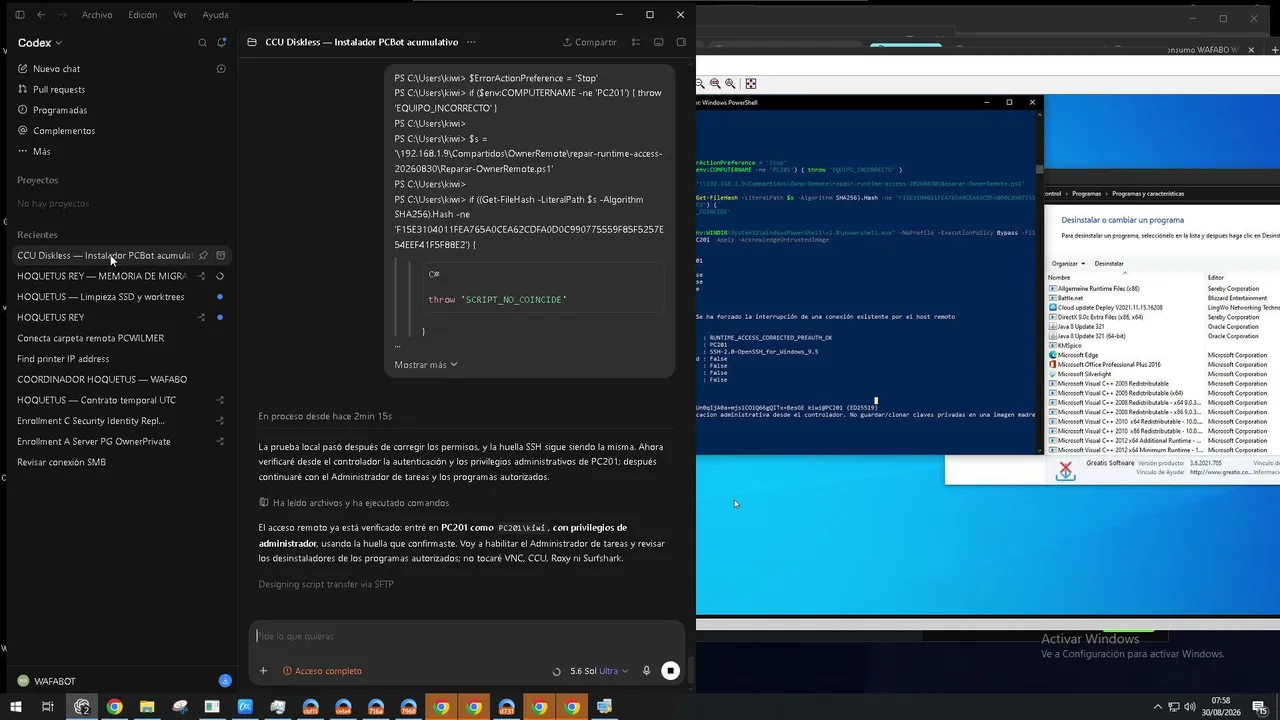Open the Edición menu
The width and height of the screenshot is (1280, 720).
click(143, 15)
